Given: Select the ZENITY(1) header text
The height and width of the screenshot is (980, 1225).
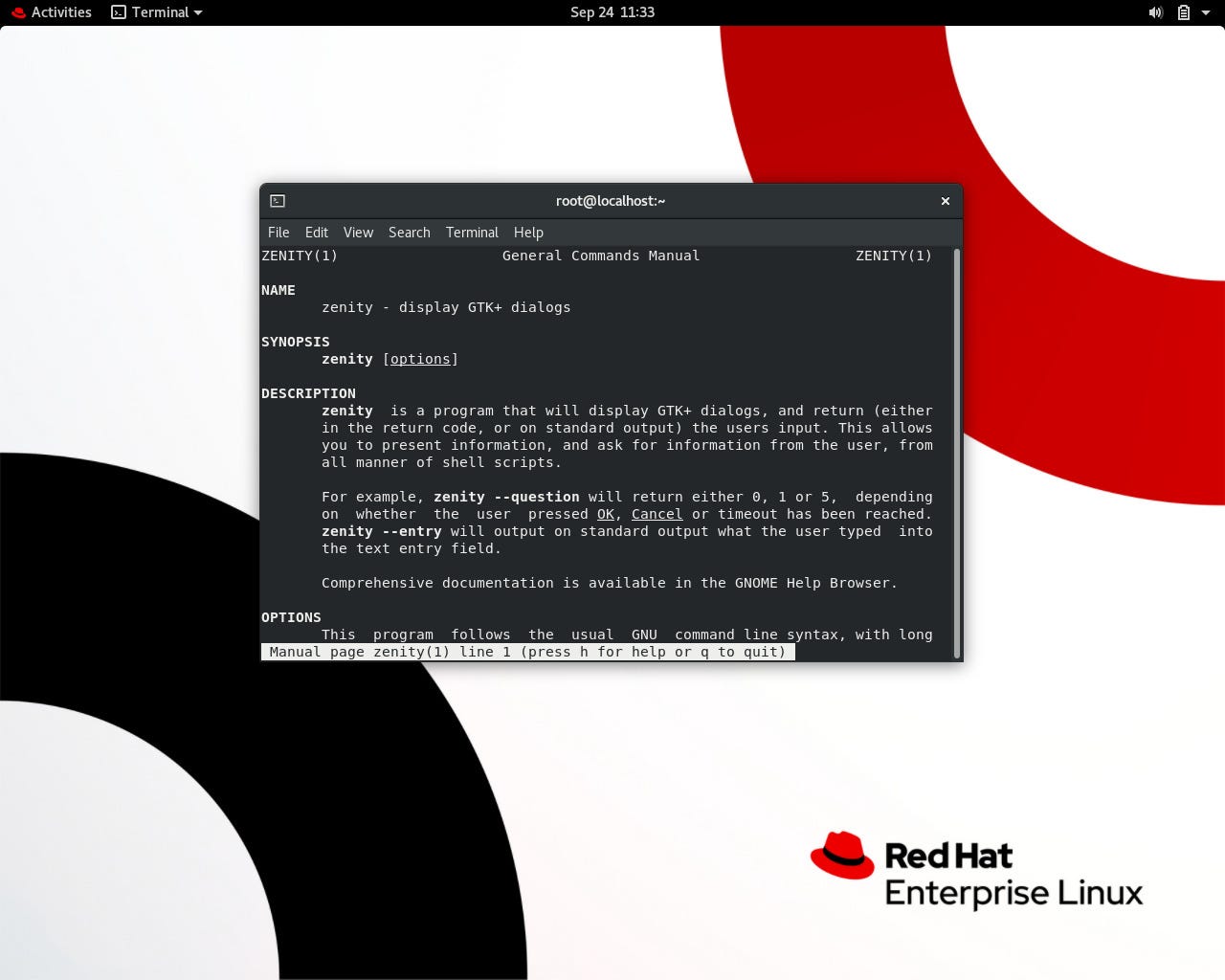Looking at the screenshot, I should 300,256.
